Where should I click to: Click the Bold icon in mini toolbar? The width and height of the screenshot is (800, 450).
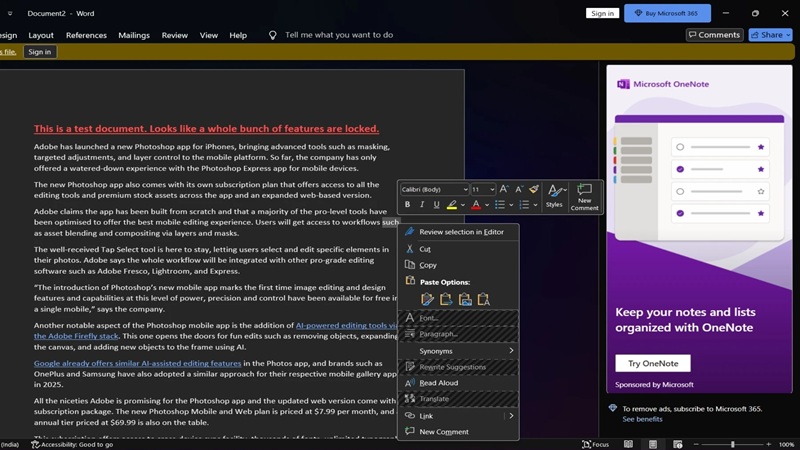coord(408,205)
